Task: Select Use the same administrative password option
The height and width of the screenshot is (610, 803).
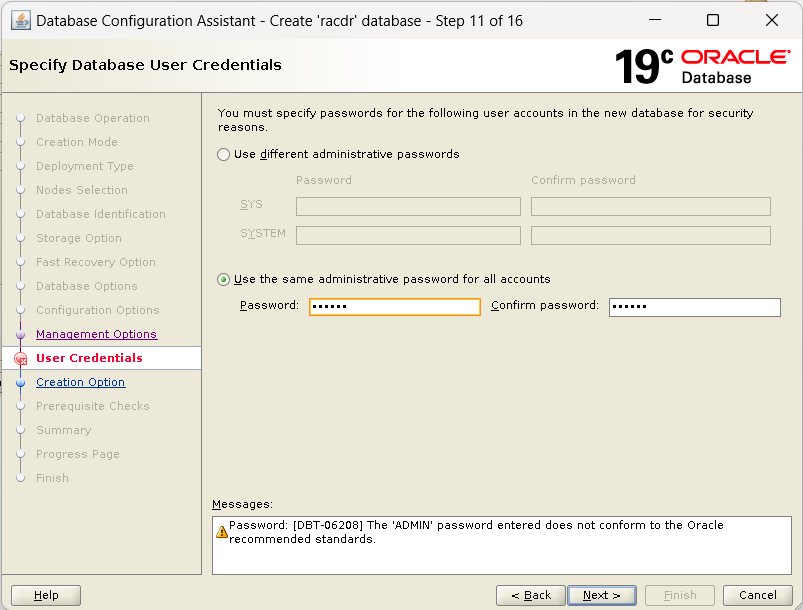Action: tap(223, 279)
